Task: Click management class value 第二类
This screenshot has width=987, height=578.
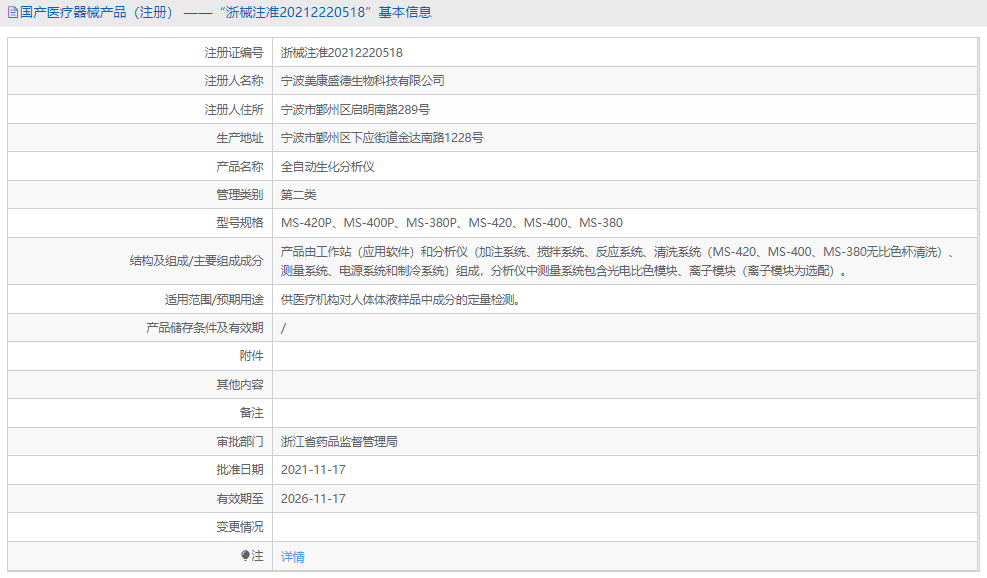Action: (x=298, y=195)
